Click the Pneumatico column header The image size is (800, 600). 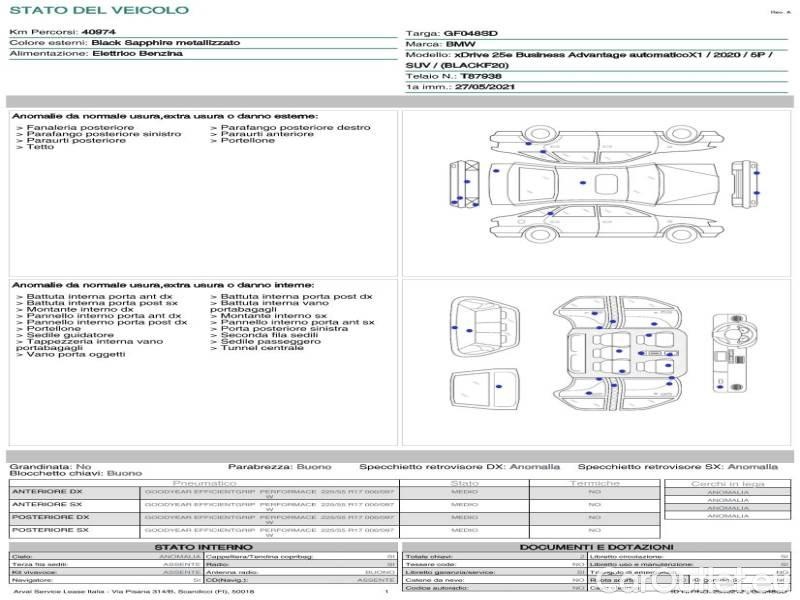204,483
